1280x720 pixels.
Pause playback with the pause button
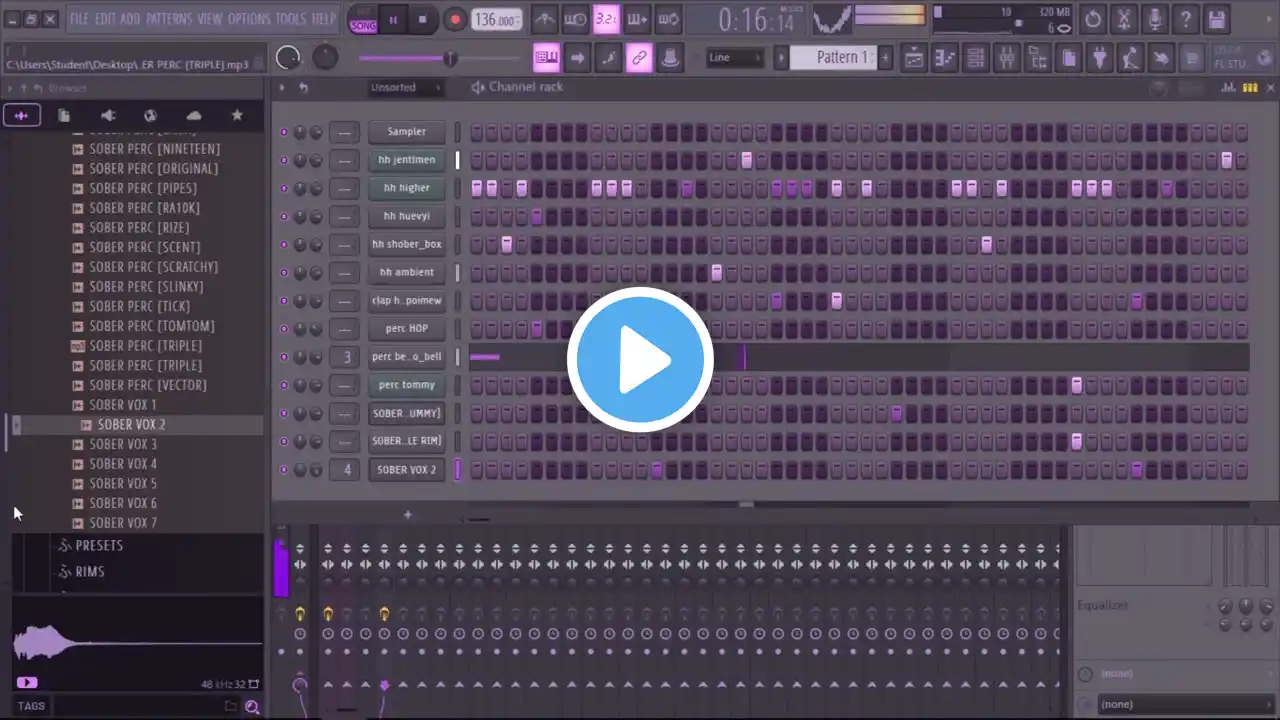[392, 19]
